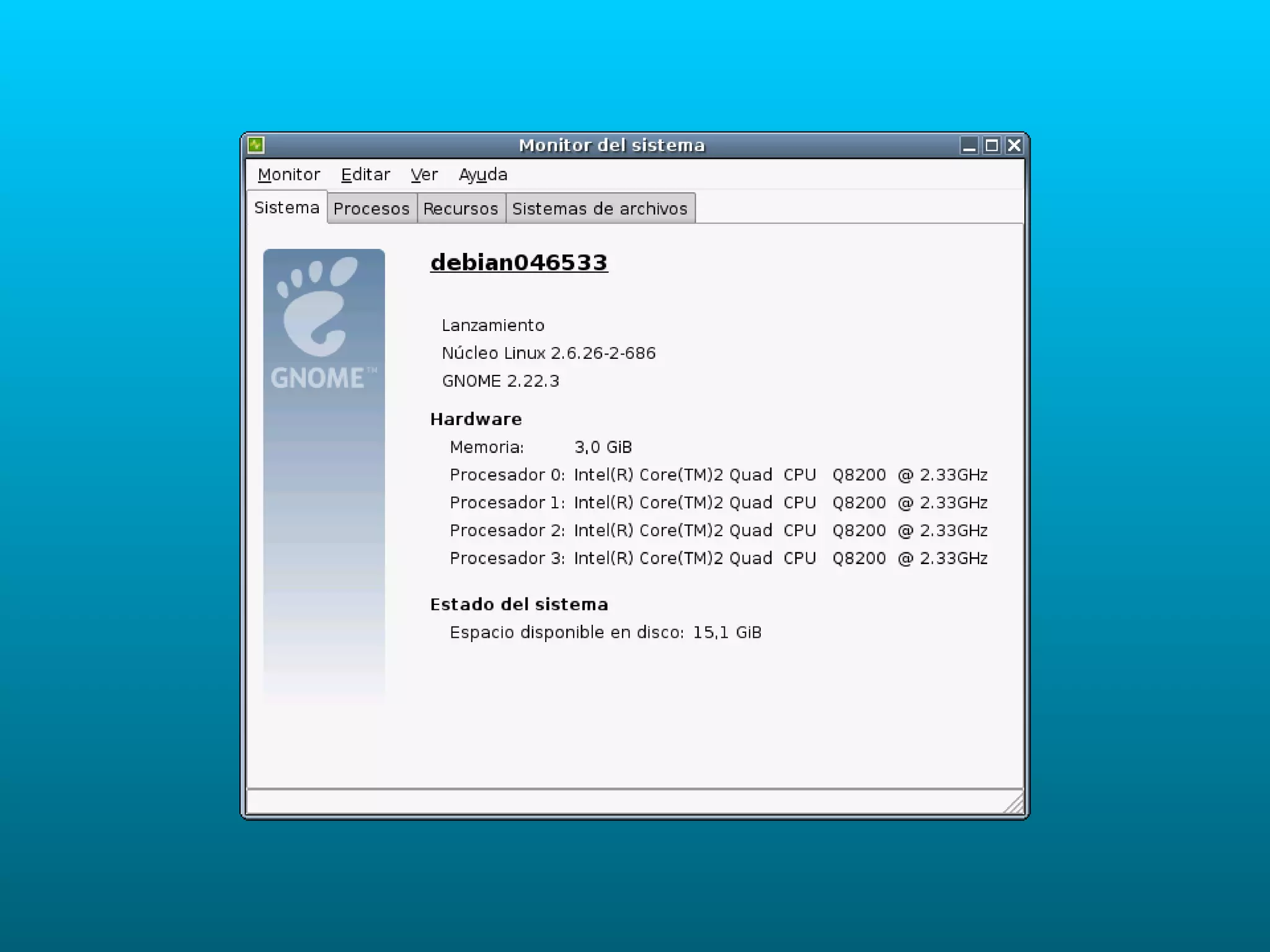This screenshot has height=952, width=1270.
Task: Switch to the Recursos tab
Action: [461, 208]
